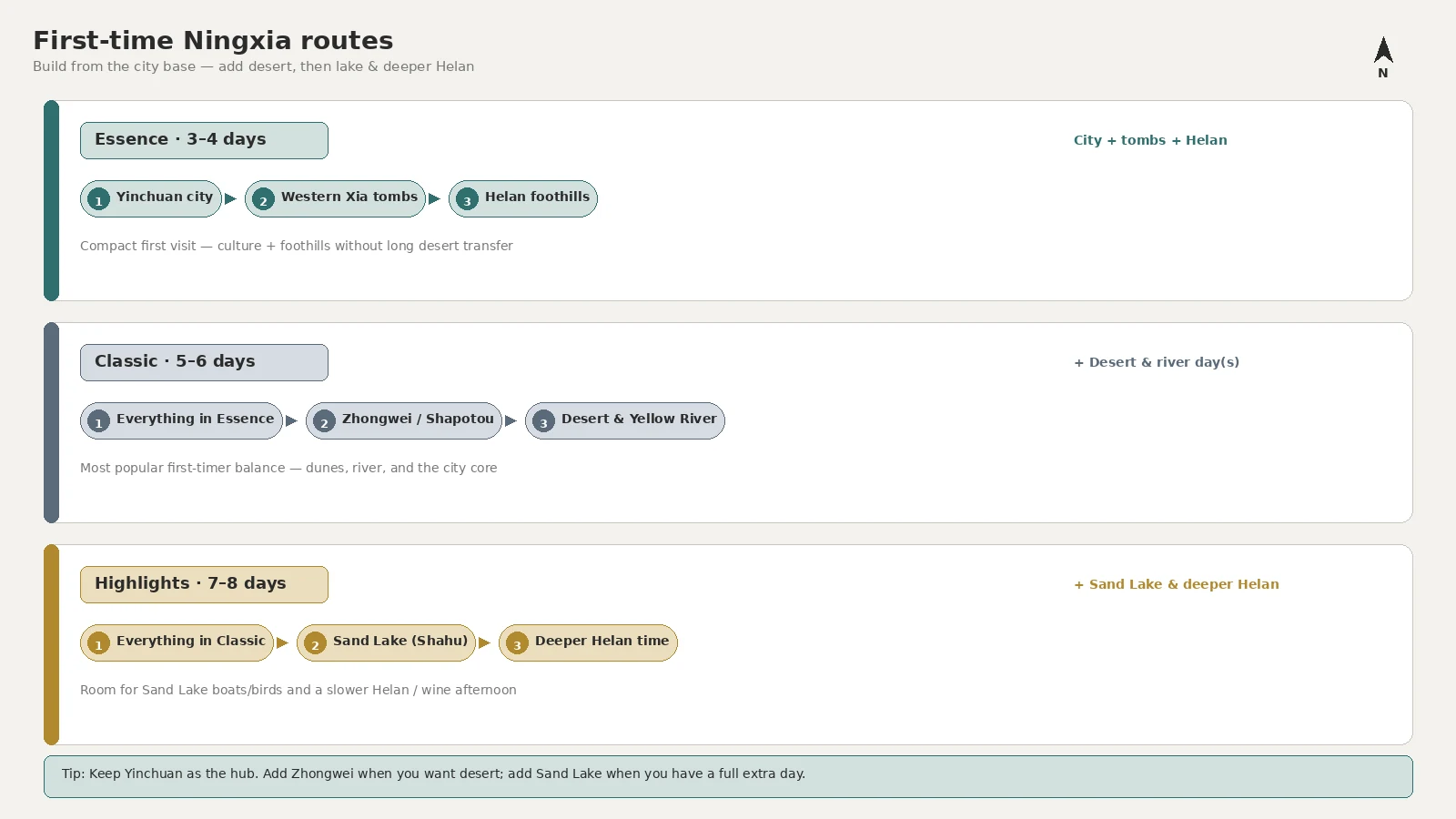Click the gold color bar of Highlights card
Screen dimensions: 1456x819
click(51, 644)
